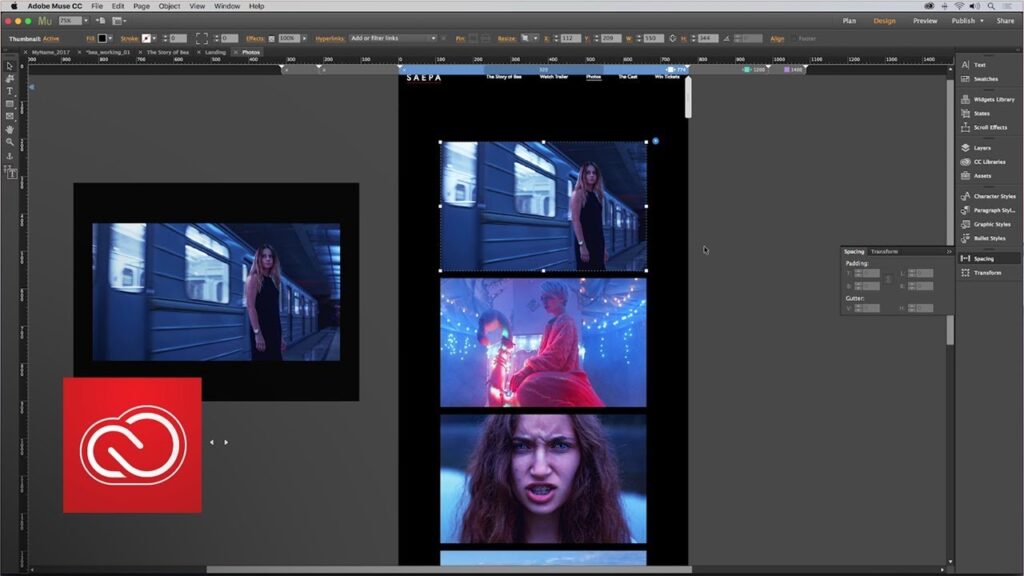This screenshot has height=576, width=1024.
Task: Open the Scroll Effects panel
Action: (990, 127)
